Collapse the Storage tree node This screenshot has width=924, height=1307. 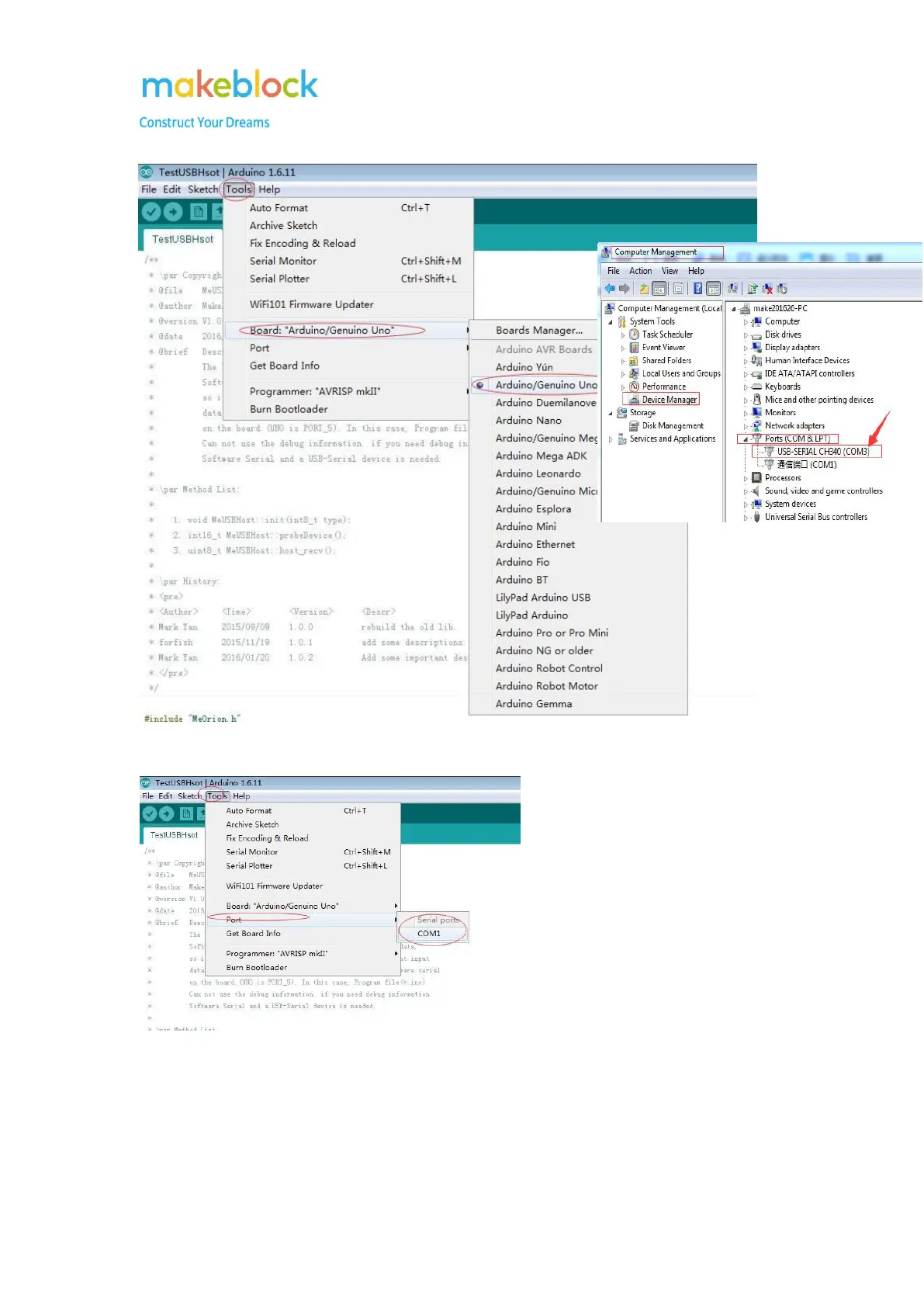(611, 414)
